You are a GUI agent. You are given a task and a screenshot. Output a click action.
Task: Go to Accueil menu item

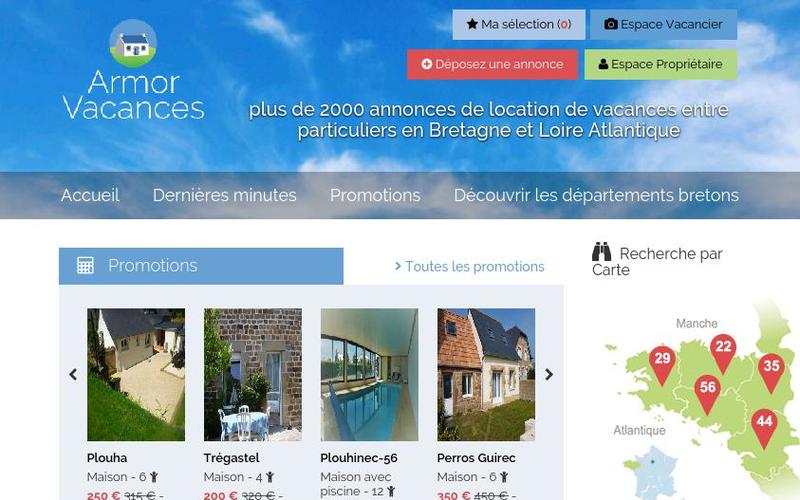point(90,195)
